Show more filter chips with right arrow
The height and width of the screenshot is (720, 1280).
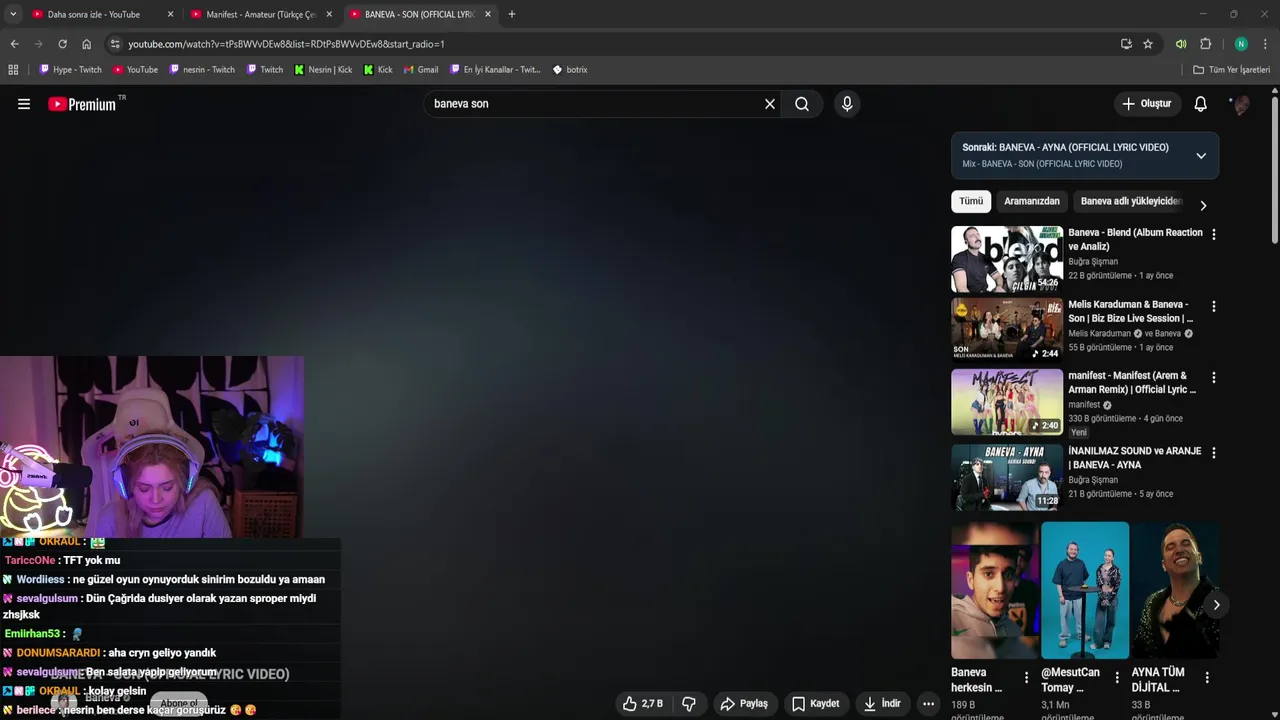(1203, 205)
